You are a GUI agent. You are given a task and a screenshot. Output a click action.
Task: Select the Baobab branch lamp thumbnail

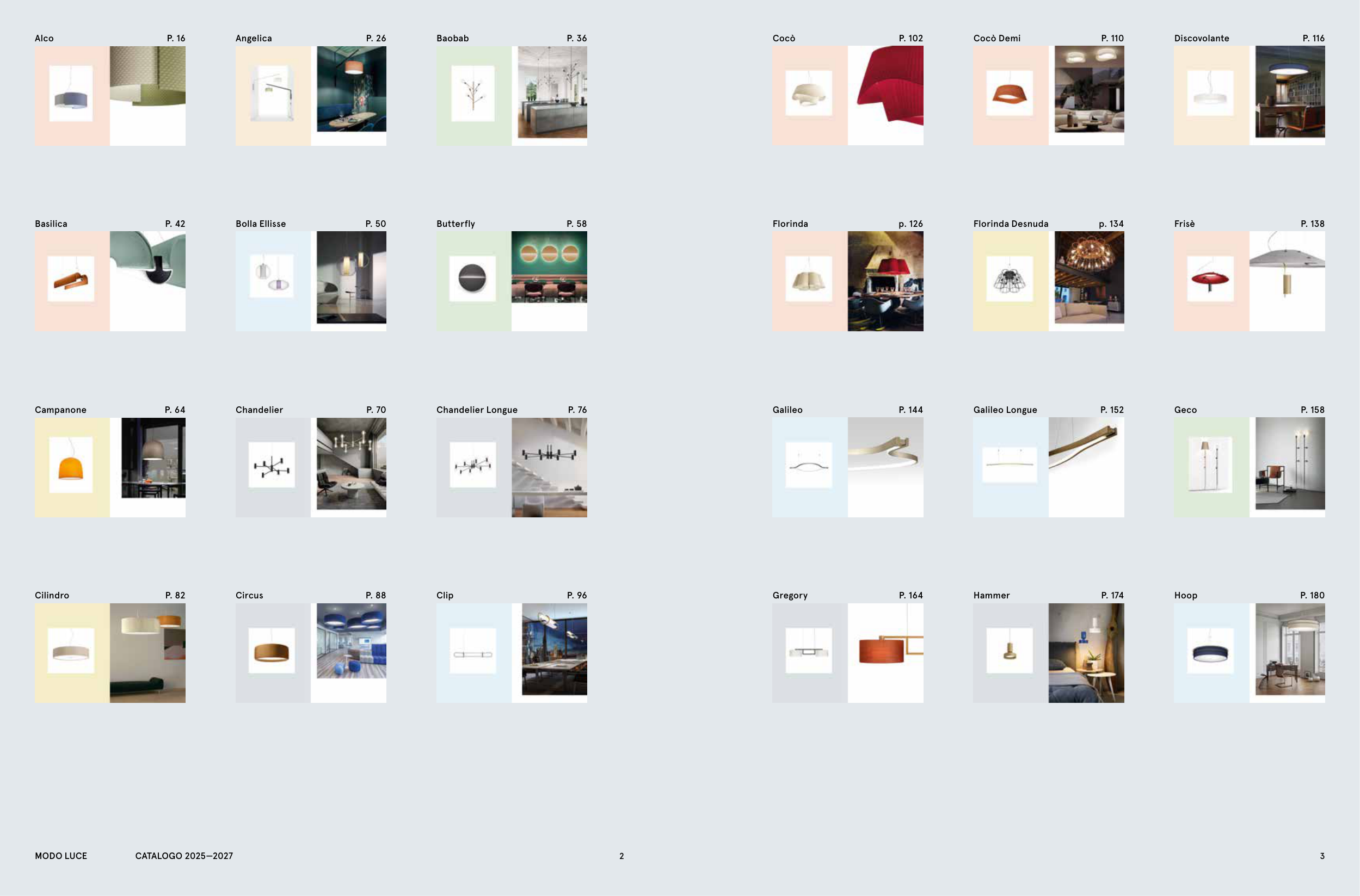tap(473, 93)
